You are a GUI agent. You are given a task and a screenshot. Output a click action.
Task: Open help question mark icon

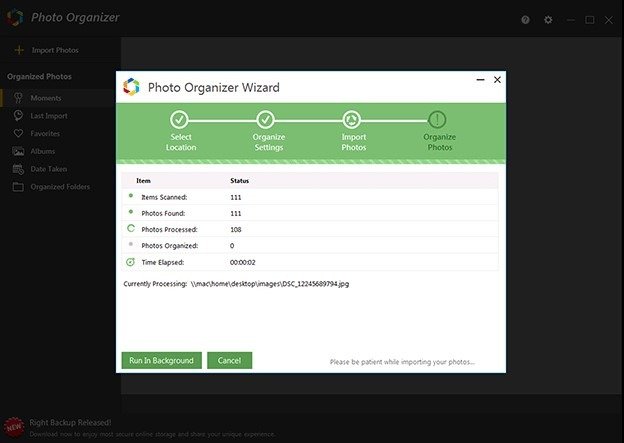coord(525,20)
